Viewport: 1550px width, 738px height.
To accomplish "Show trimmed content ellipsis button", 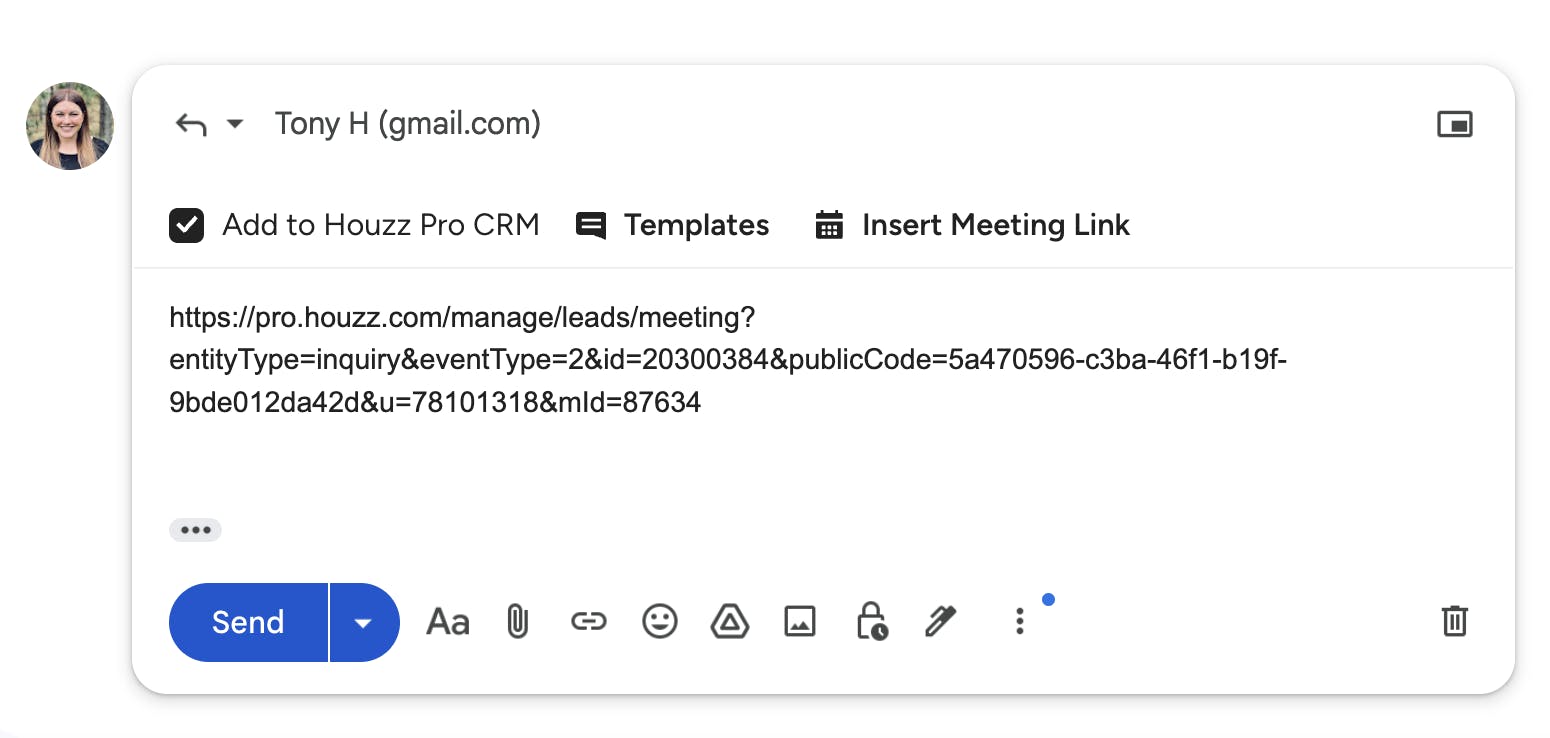I will 195,530.
